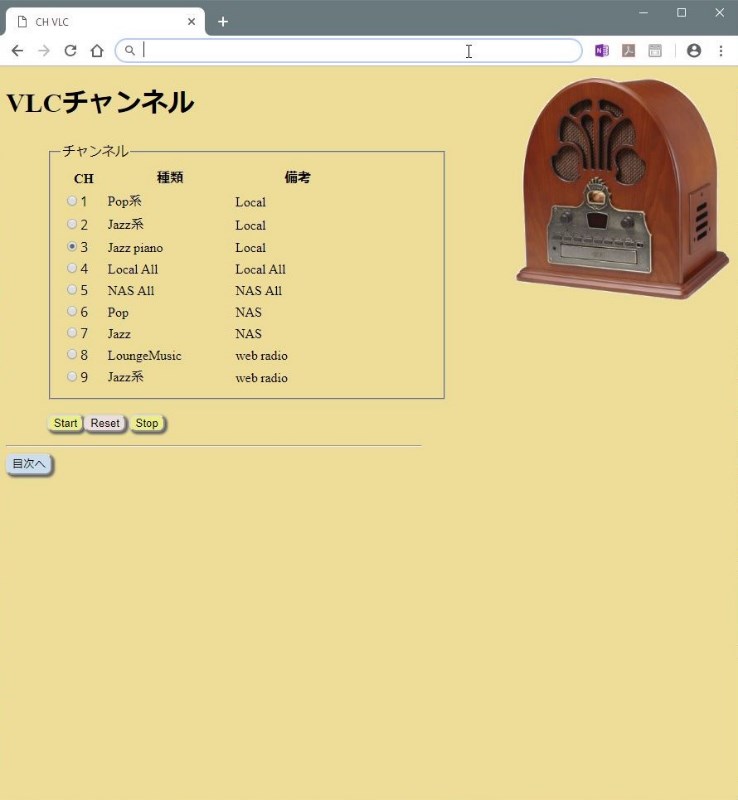Click the 'Jazz piano' text
738x800 pixels.
[x=135, y=248]
